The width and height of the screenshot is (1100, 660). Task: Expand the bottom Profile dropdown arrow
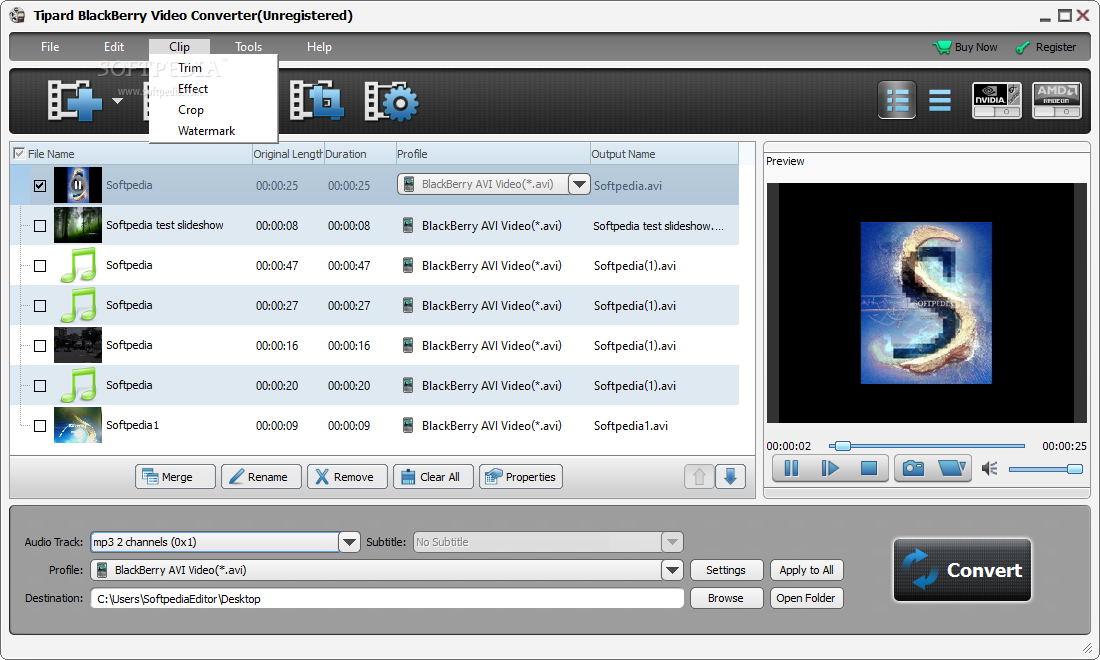[672, 570]
